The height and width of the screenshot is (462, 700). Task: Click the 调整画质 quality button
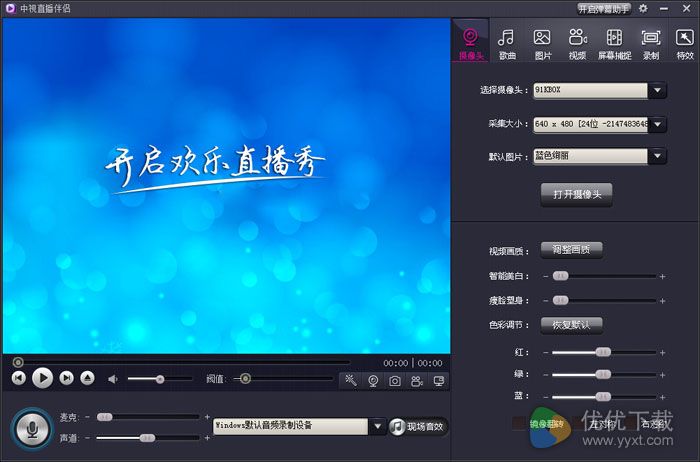pyautogui.click(x=571, y=250)
